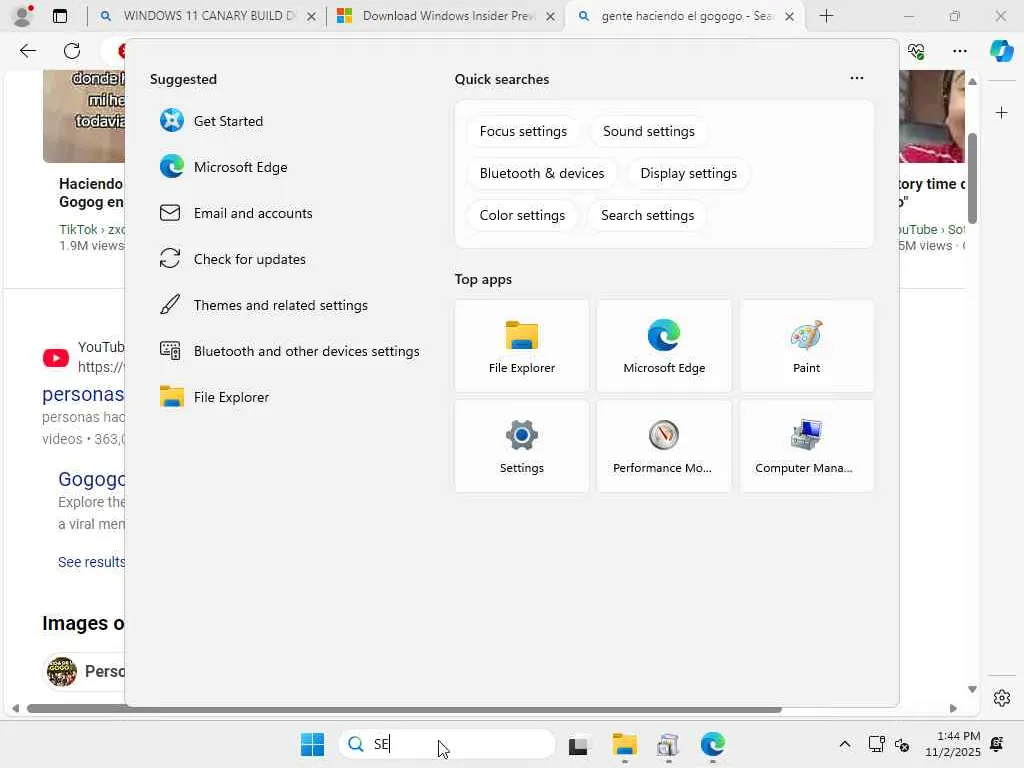The width and height of the screenshot is (1024, 768).
Task: Launch Performance Monitor from Top apps
Action: tap(664, 446)
